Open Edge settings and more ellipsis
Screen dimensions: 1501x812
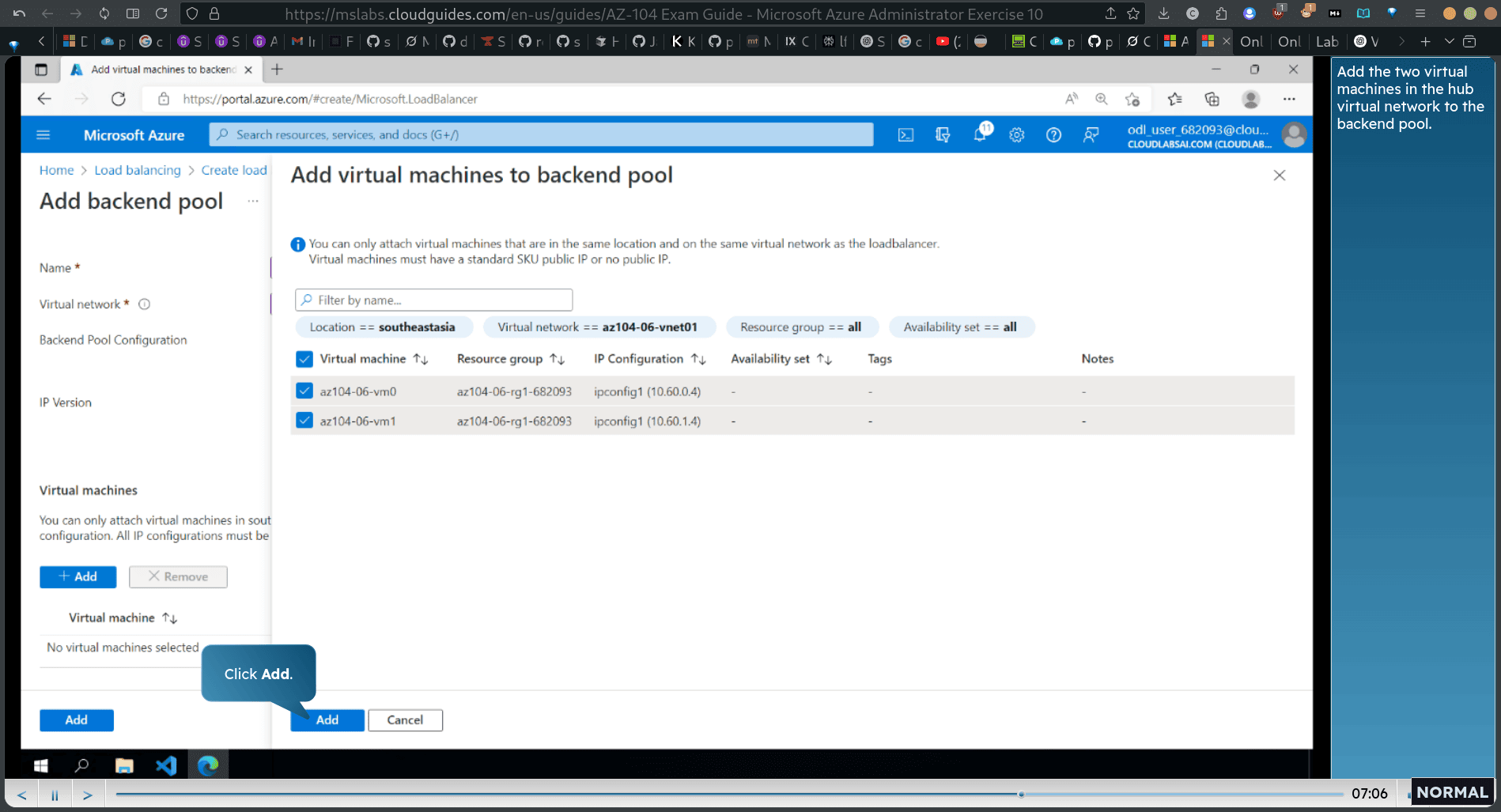1289,99
